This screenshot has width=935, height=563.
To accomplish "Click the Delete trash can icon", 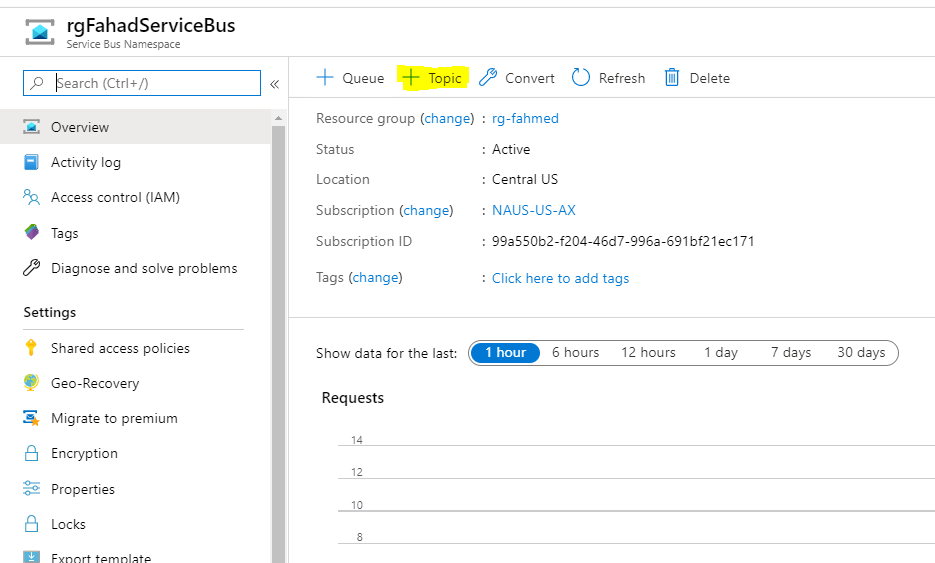I will click(672, 78).
